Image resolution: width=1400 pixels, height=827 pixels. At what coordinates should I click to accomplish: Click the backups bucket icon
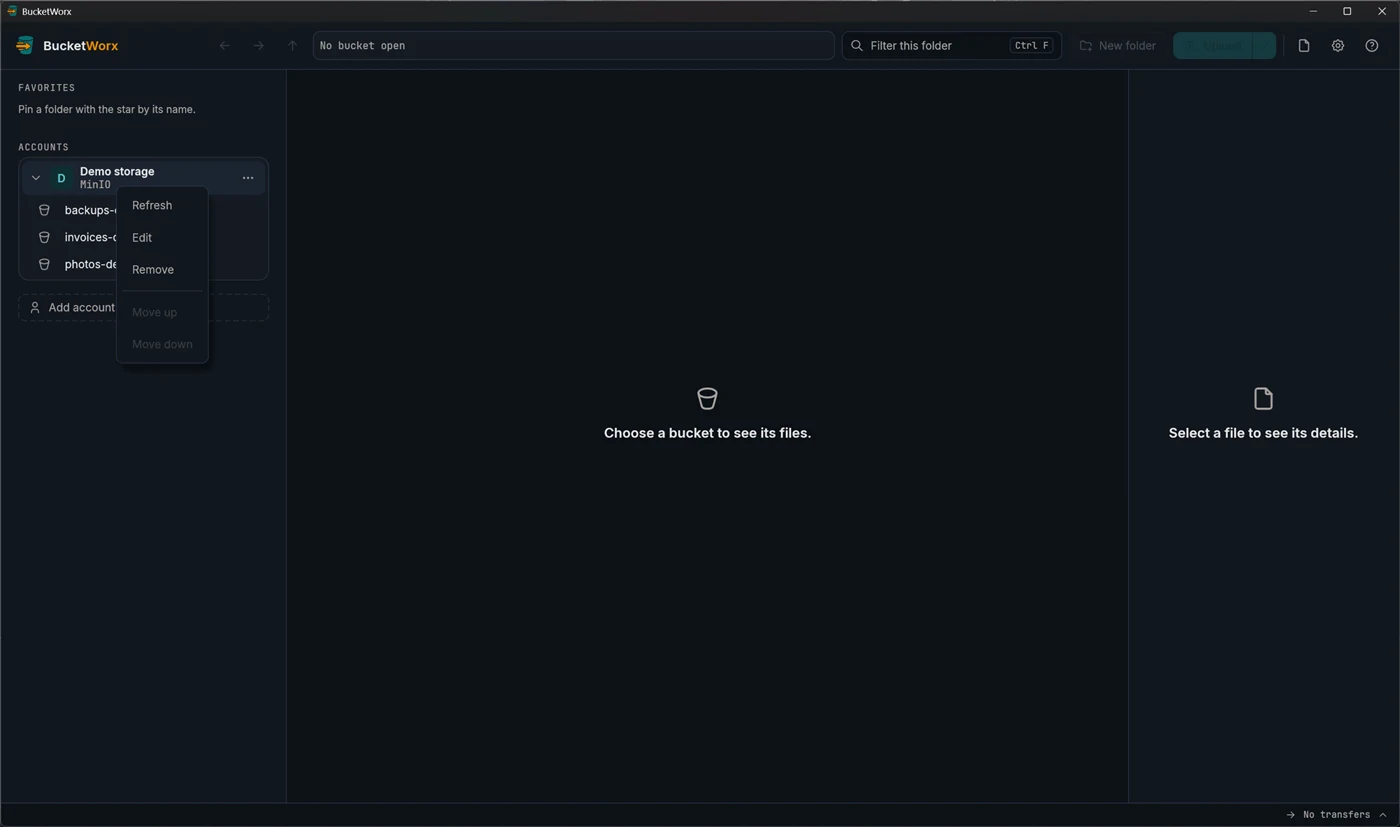click(x=44, y=210)
